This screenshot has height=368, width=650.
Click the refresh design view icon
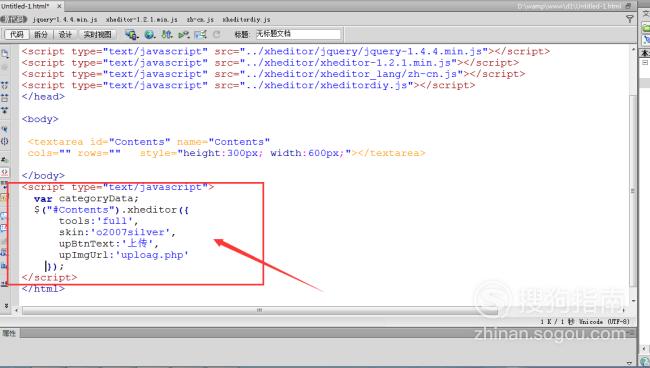point(216,34)
